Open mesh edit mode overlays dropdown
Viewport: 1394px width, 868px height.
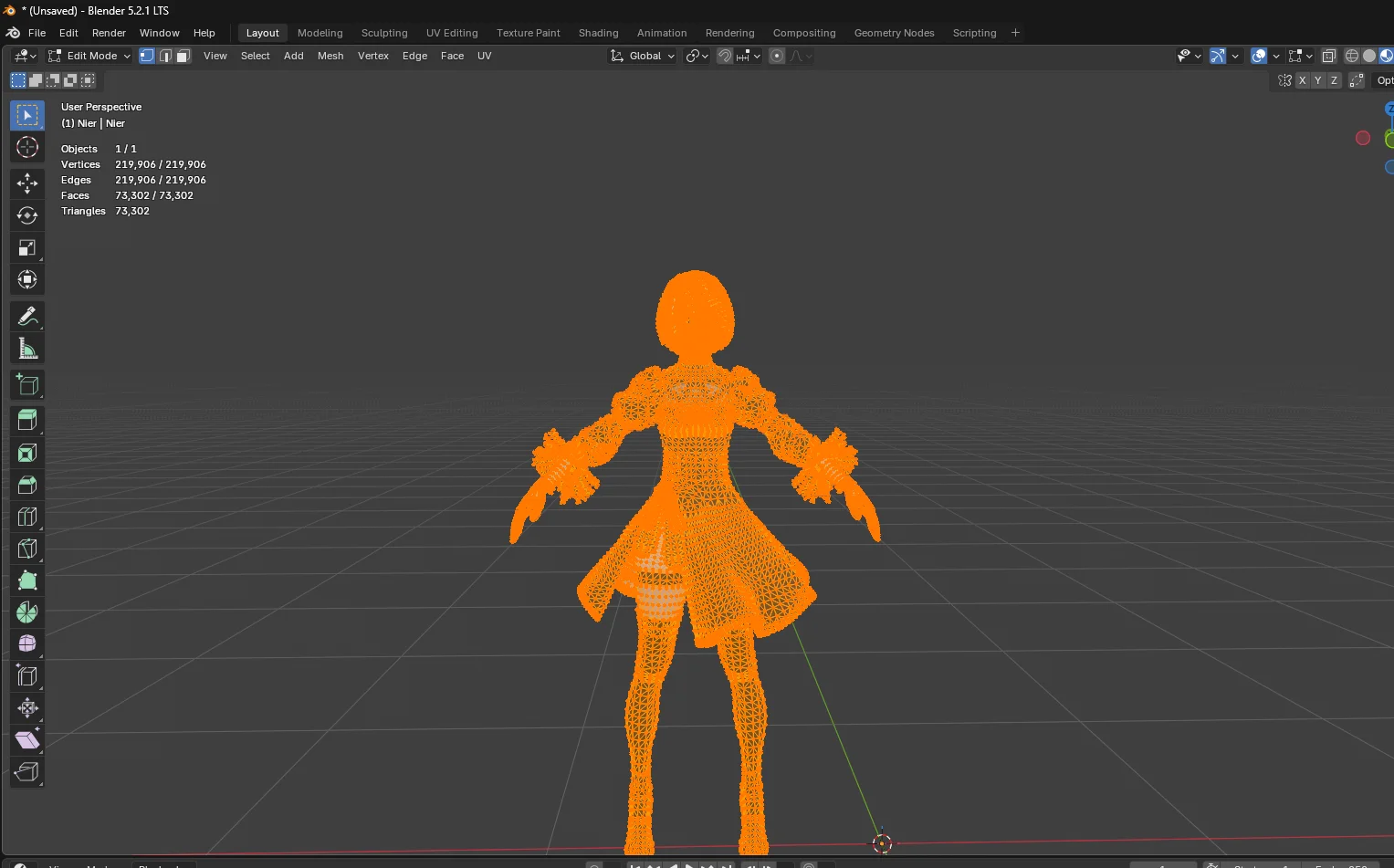point(1300,56)
